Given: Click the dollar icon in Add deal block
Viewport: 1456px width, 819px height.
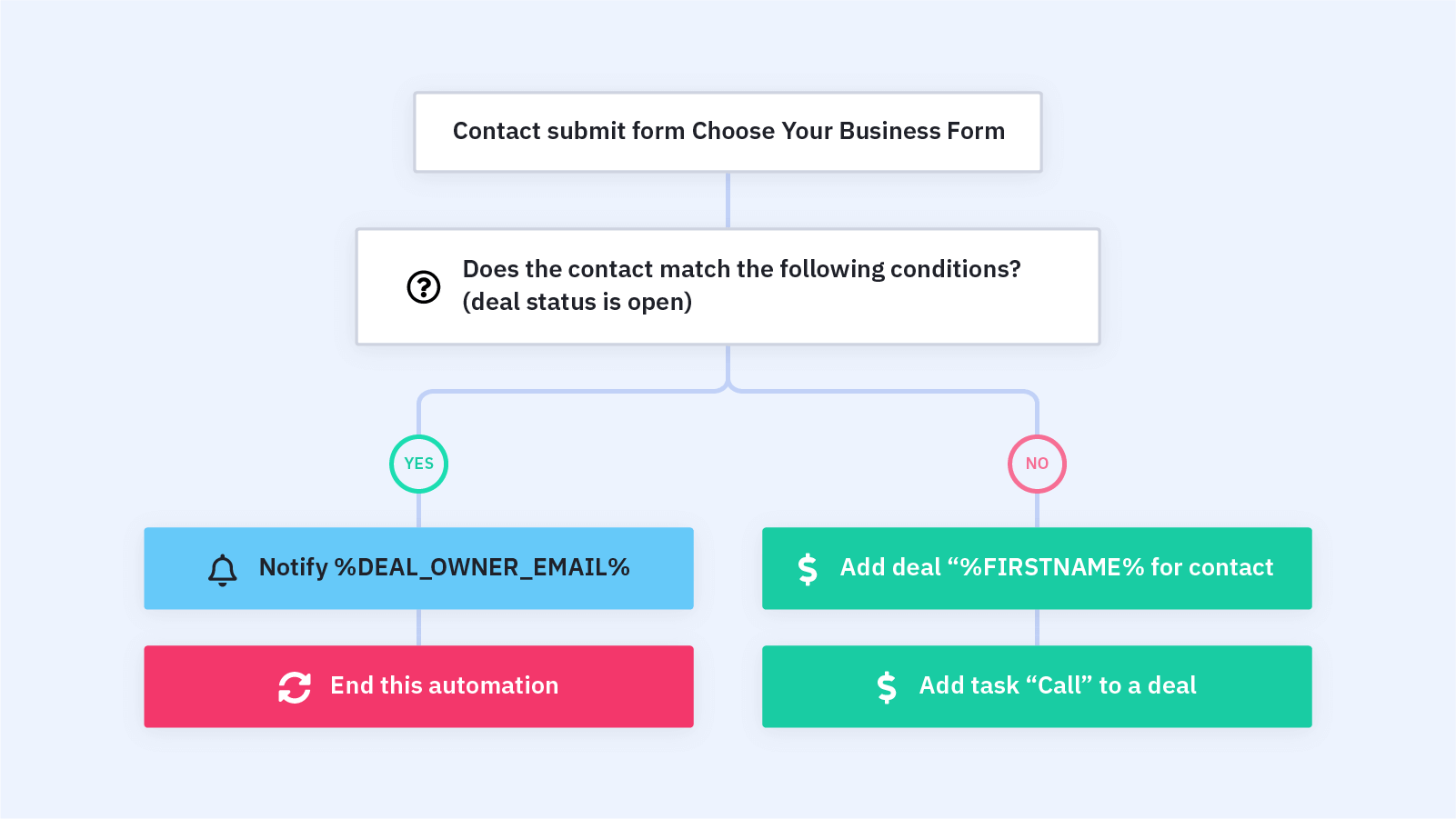Looking at the screenshot, I should pos(808,569).
